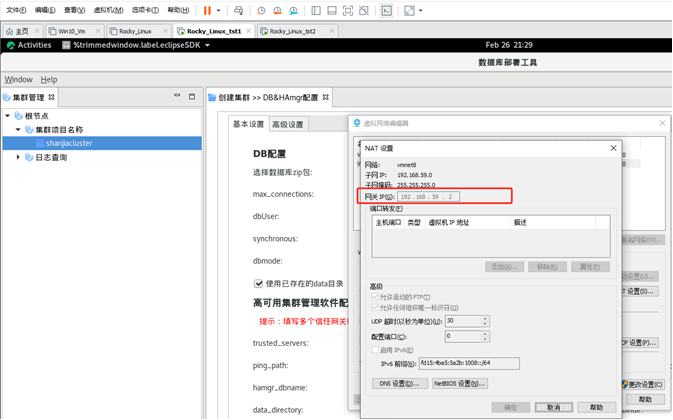The image size is (673, 420).
Task: Click the send Ctrl+Alt+Del toolbar icon
Action: pos(238,10)
